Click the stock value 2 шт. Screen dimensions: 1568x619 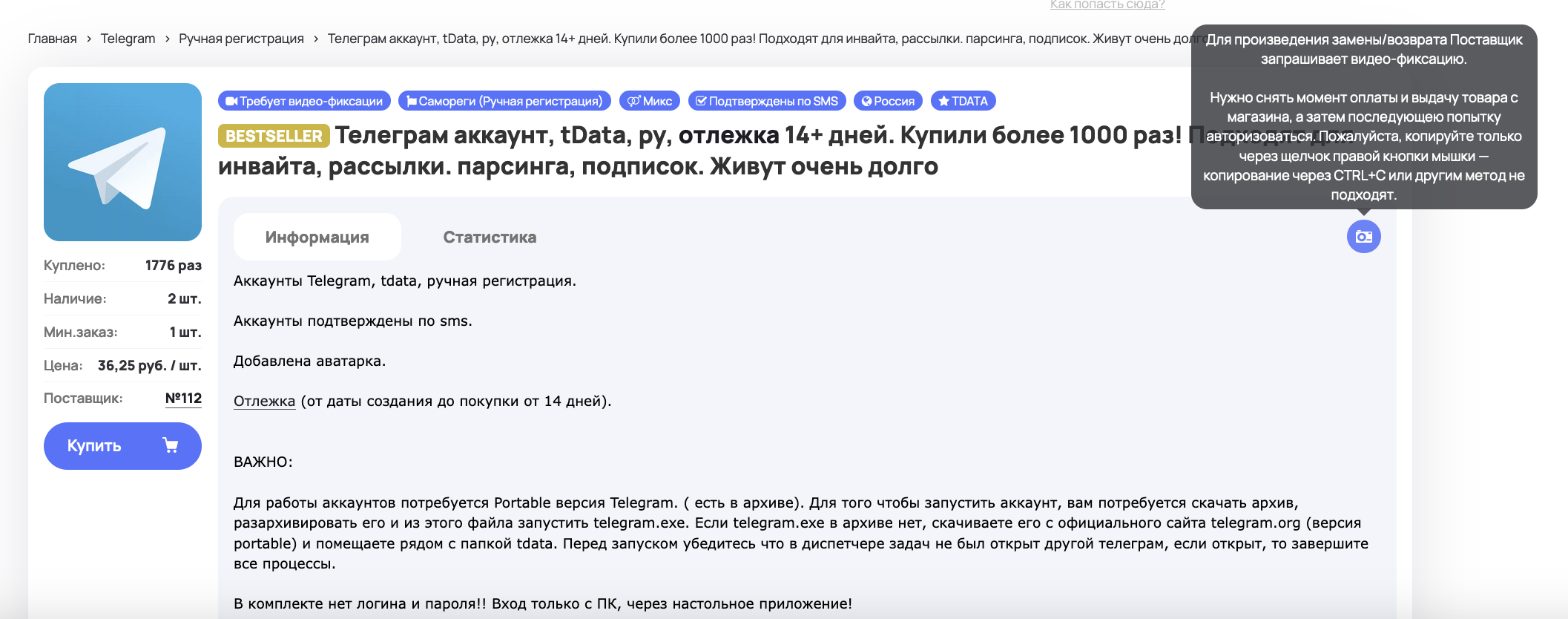click(x=185, y=299)
